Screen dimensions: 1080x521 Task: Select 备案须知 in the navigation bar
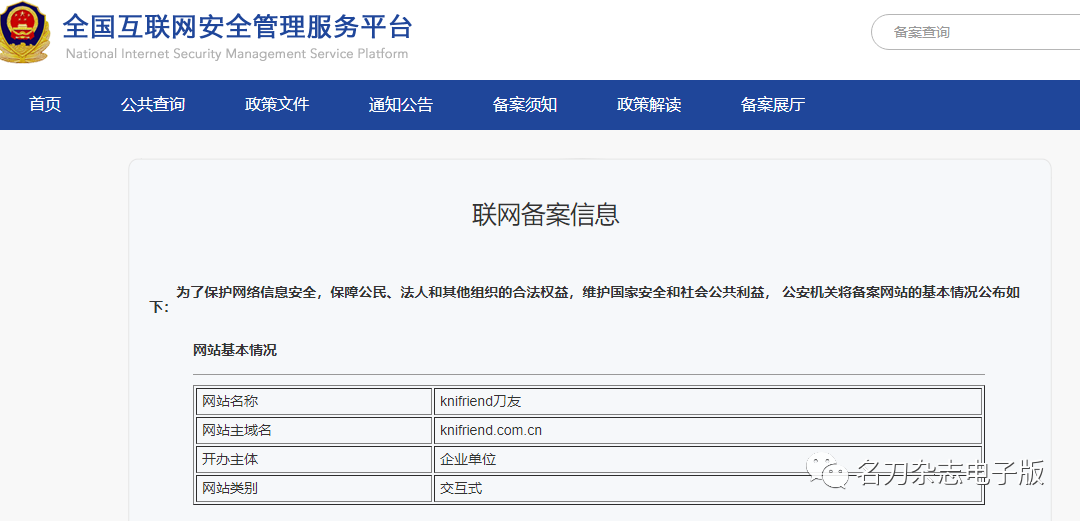525,105
